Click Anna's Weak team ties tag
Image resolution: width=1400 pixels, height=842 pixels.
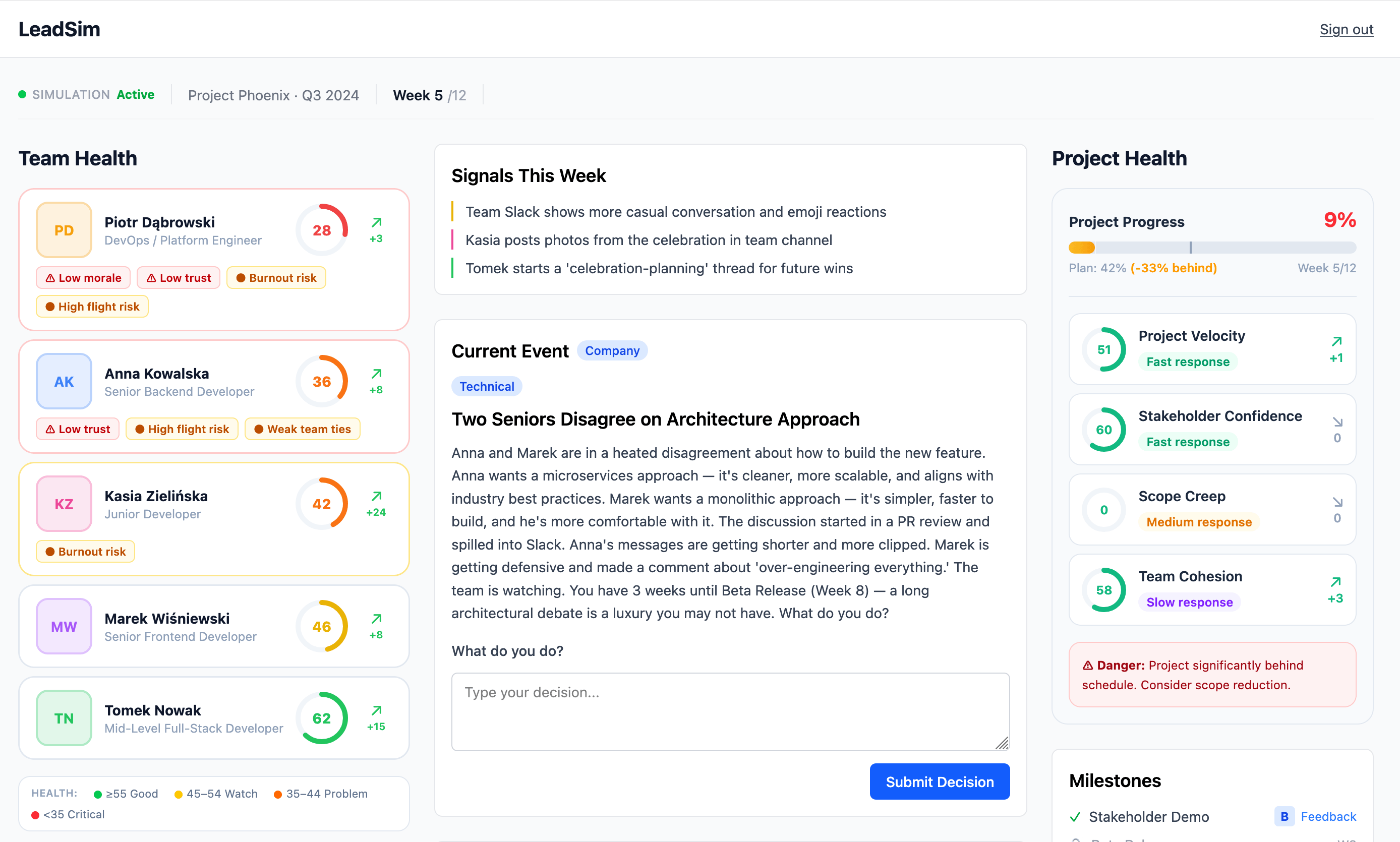tap(303, 429)
